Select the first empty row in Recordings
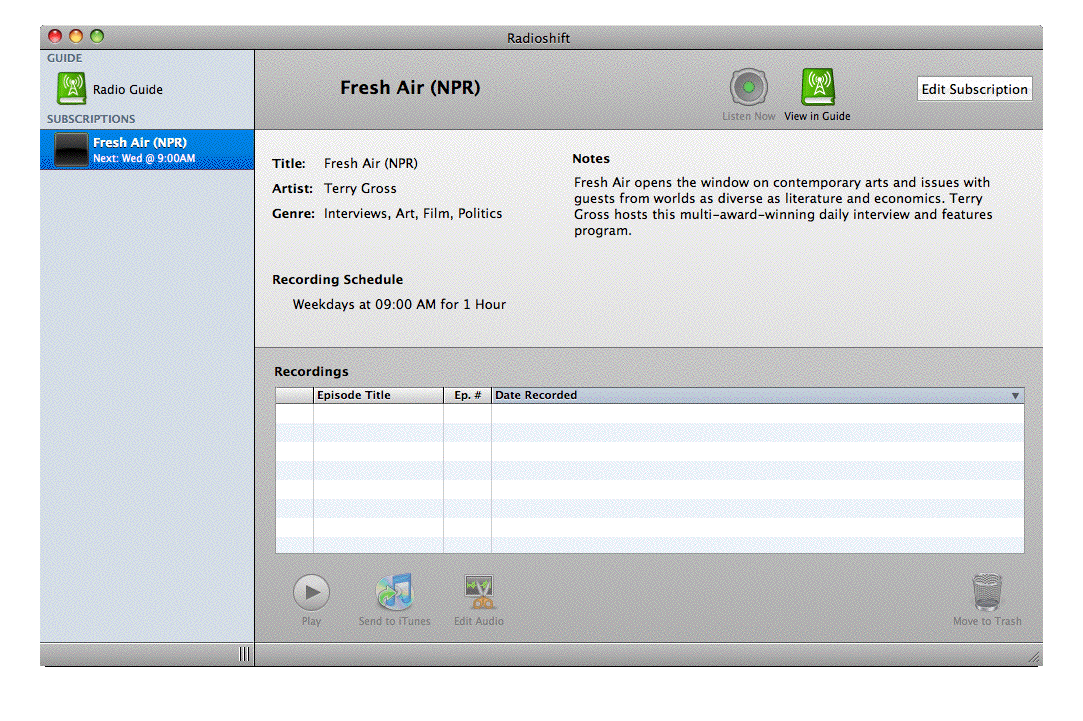 click(650, 414)
